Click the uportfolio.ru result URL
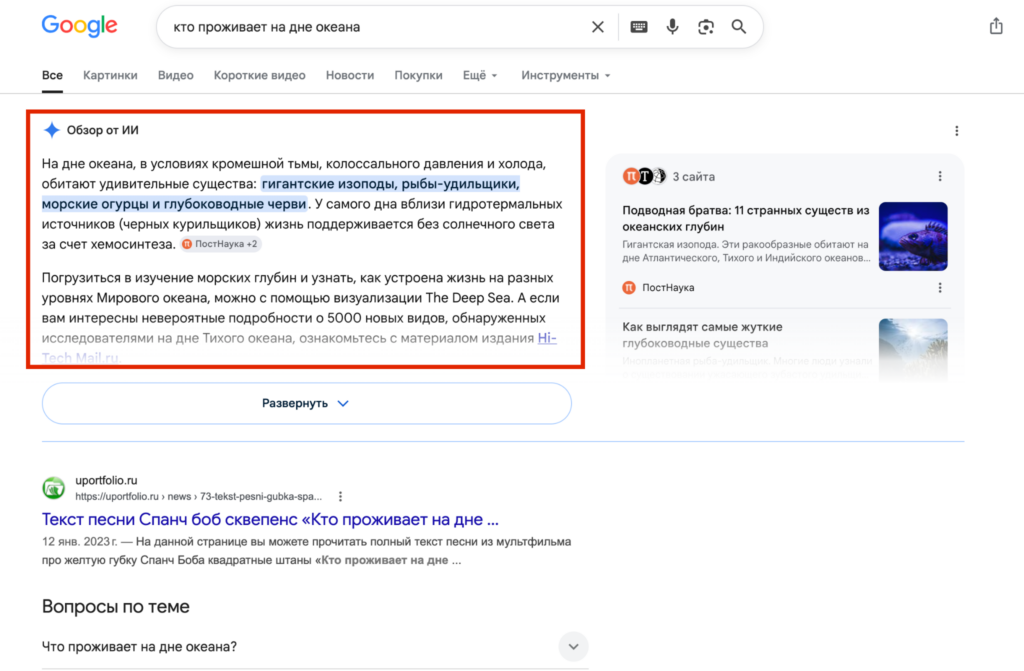Image resolution: width=1024 pixels, height=671 pixels. pyautogui.click(x=199, y=497)
